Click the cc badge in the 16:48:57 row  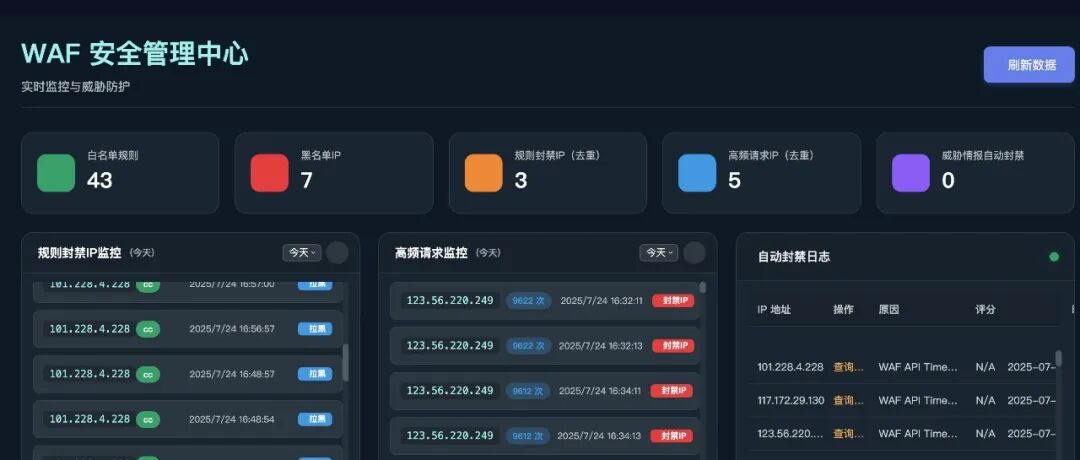point(148,374)
